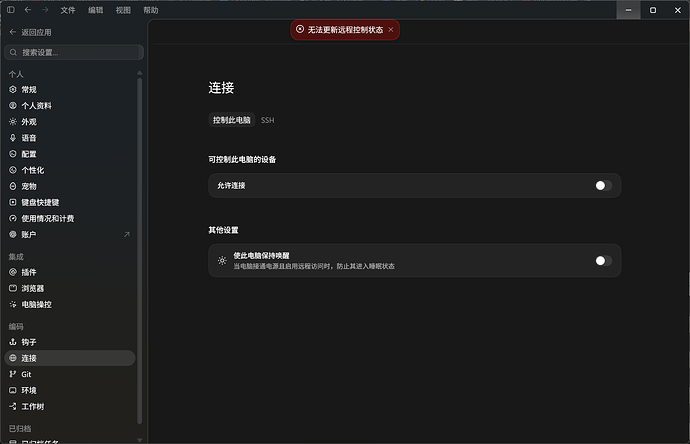Open 工作树 settings page
This screenshot has height=444, width=690.
[70, 406]
